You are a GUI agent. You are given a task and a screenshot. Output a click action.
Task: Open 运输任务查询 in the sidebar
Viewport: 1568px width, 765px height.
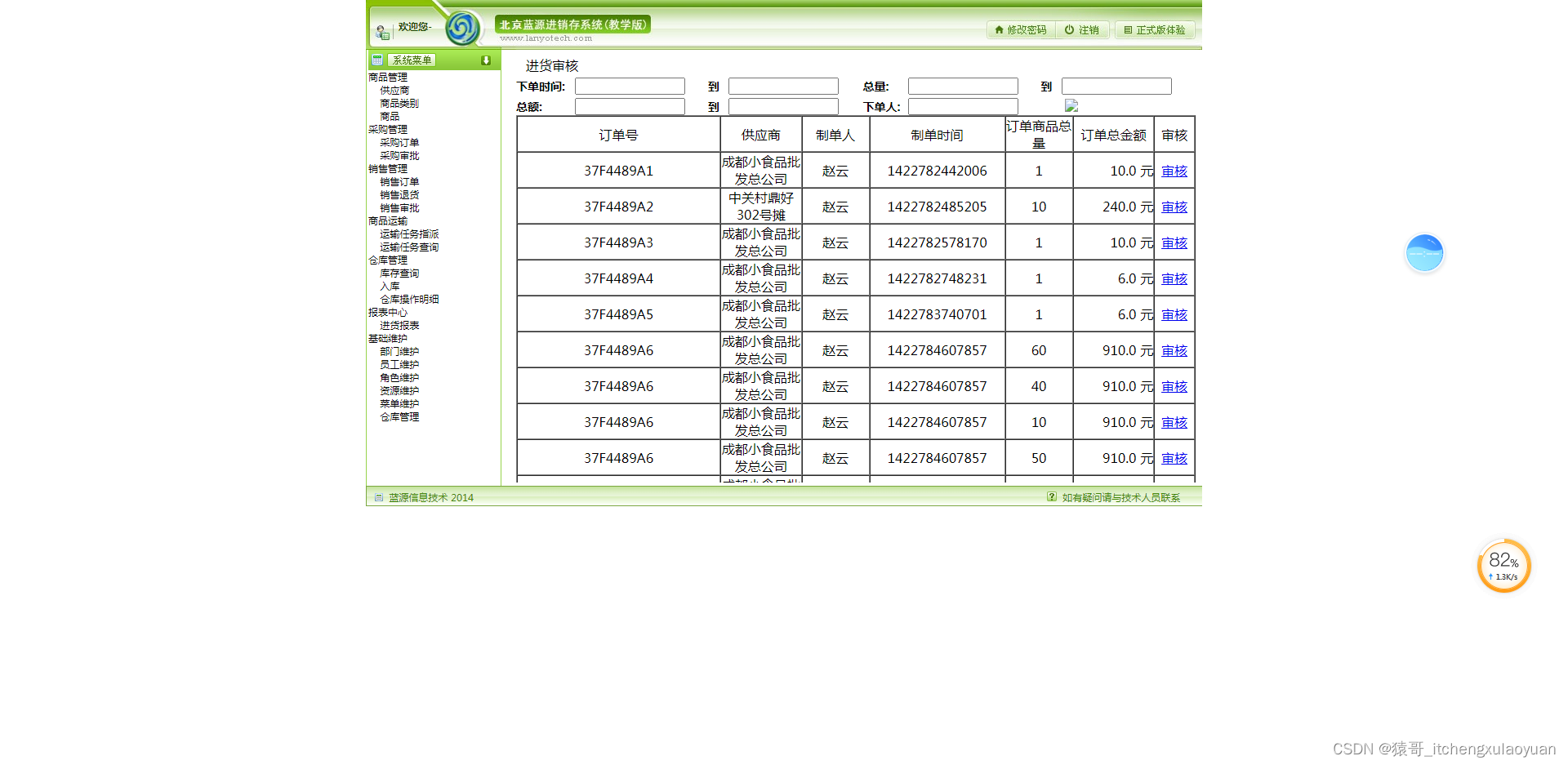tap(409, 247)
